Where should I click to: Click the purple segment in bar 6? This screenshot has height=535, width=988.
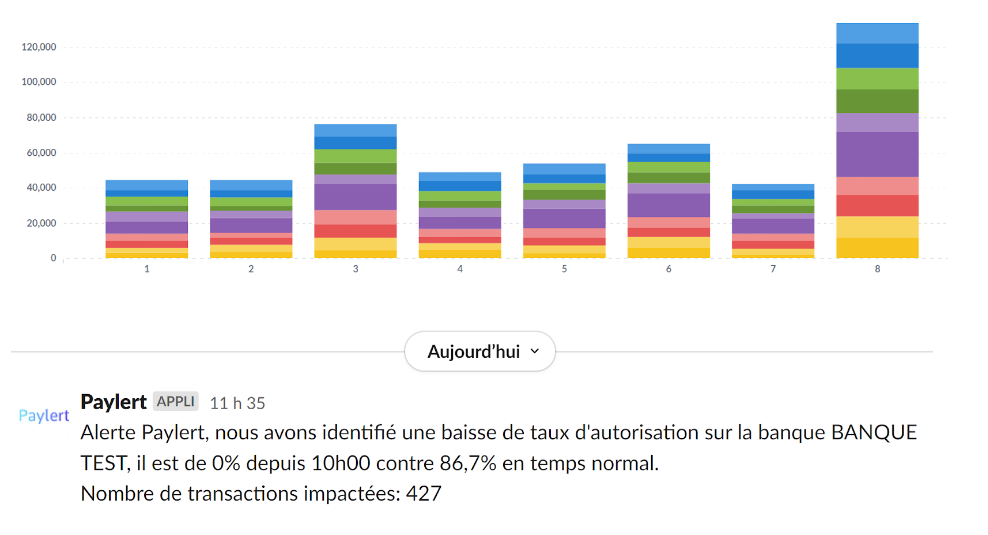tap(668, 205)
